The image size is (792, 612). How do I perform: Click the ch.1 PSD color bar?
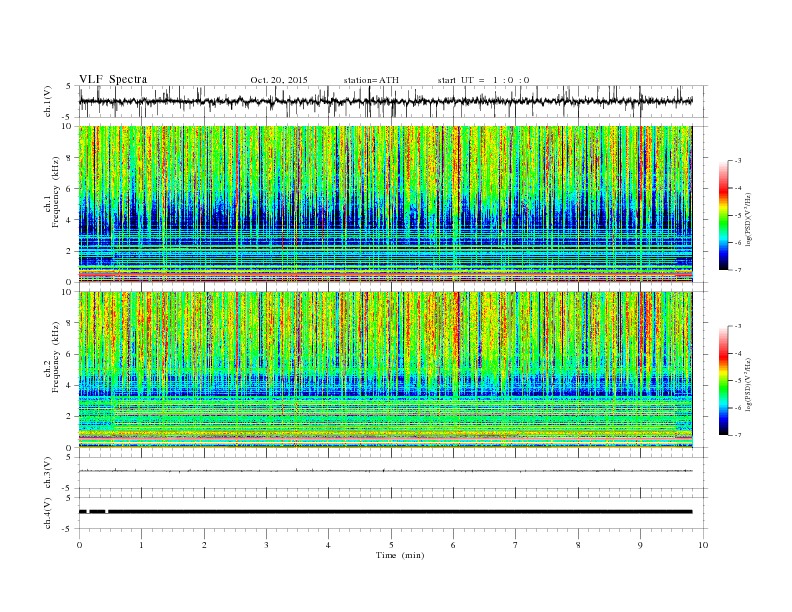pos(724,215)
